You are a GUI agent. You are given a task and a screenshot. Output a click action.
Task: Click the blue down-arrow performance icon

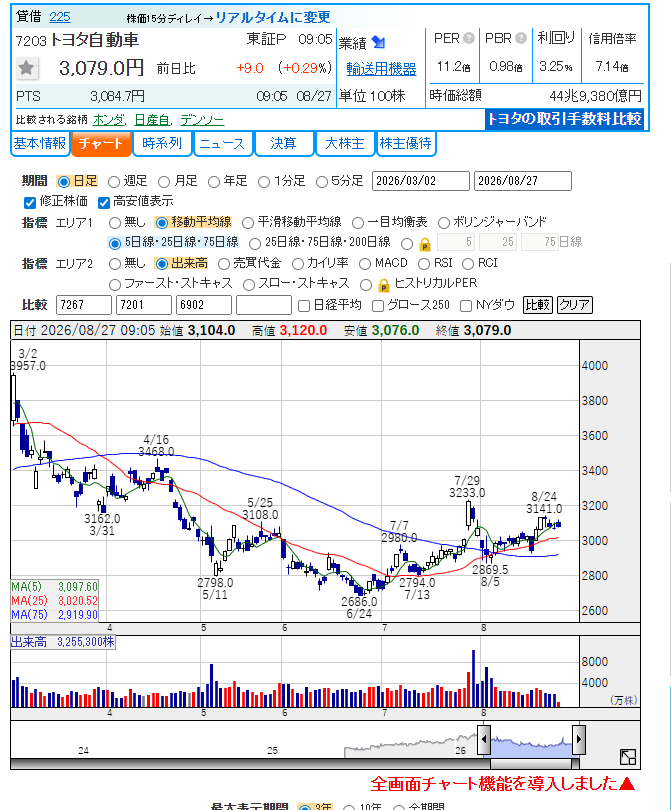pyautogui.click(x=379, y=42)
